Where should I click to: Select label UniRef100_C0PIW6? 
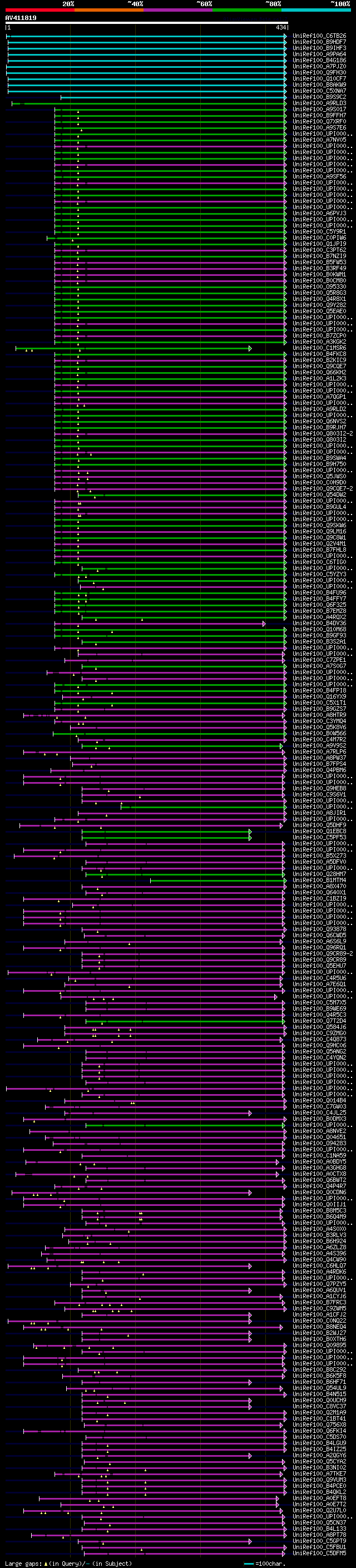tap(319, 238)
